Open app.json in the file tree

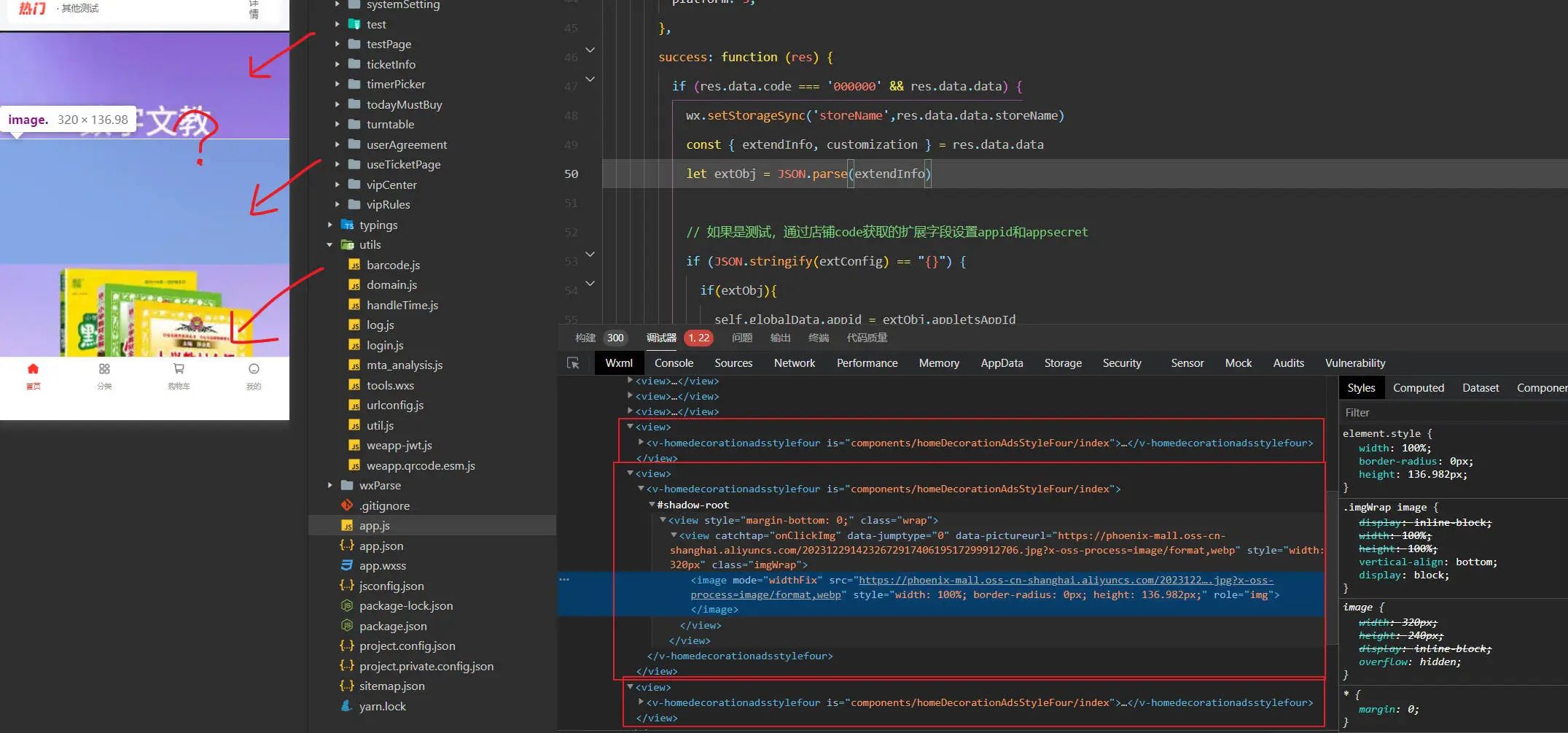[x=381, y=546]
